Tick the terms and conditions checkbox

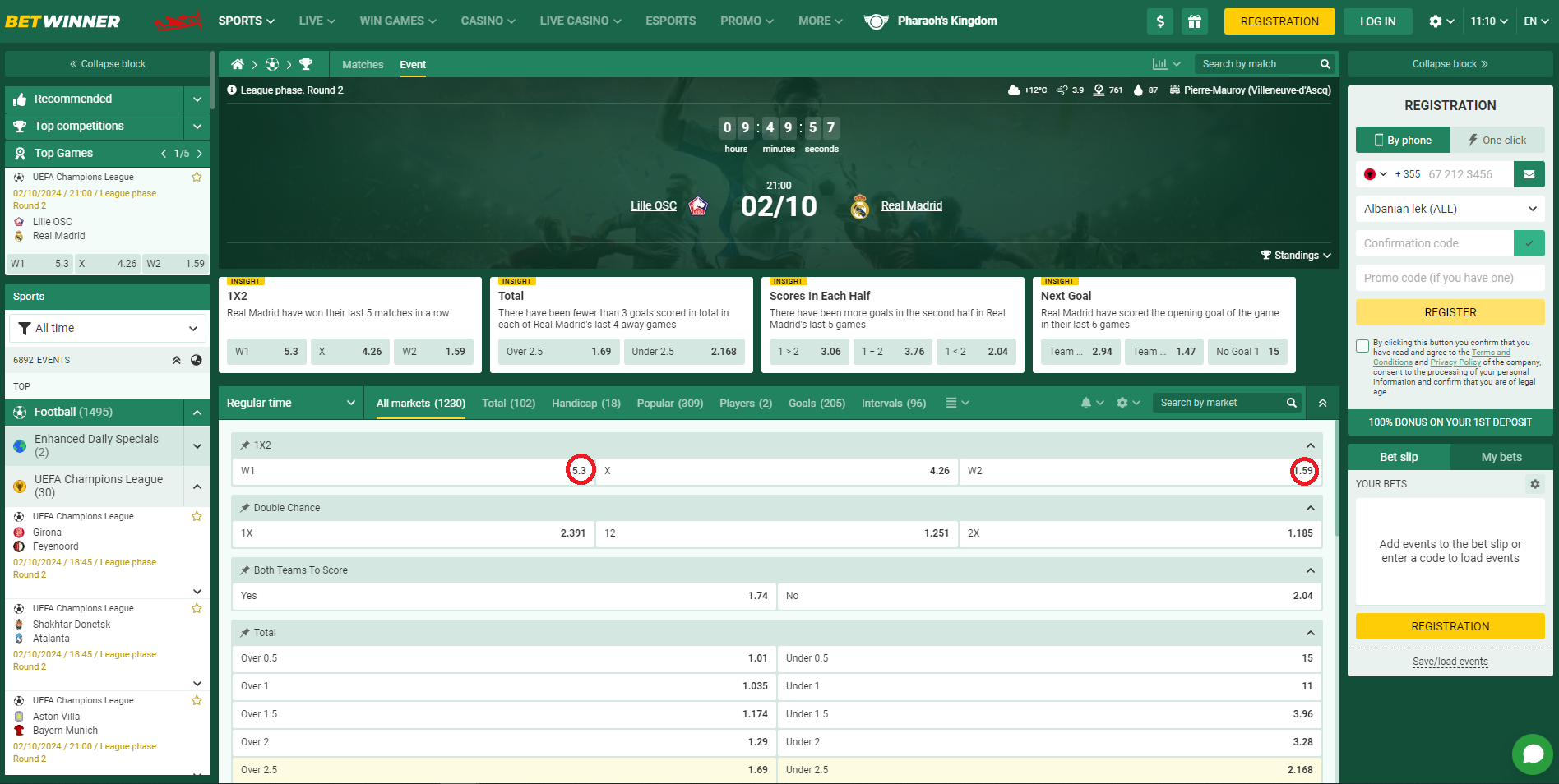1362,346
